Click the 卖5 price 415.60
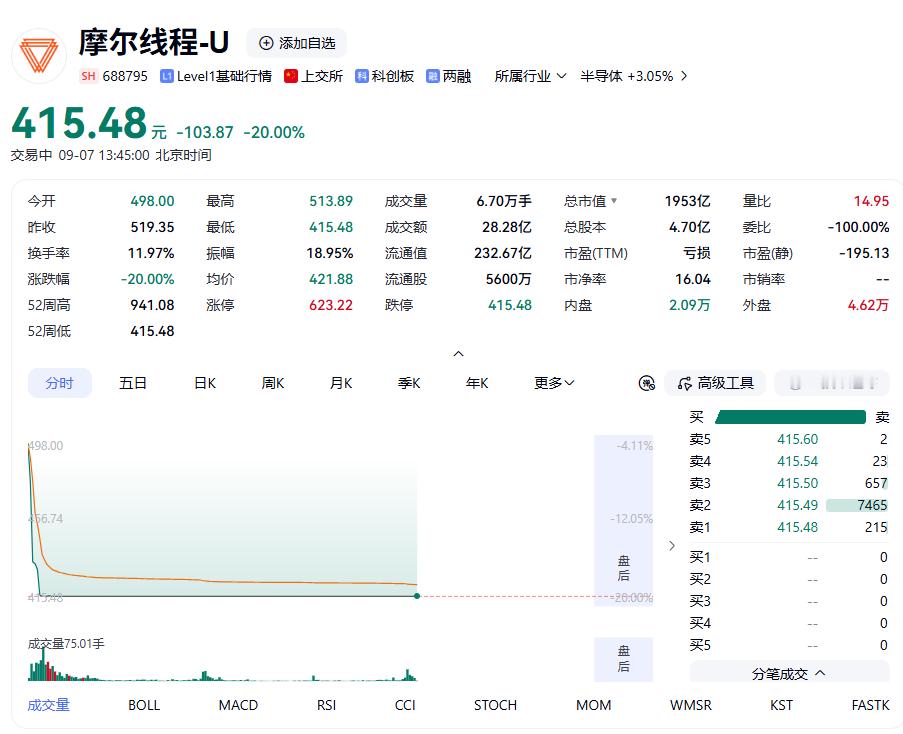Image resolution: width=903 pixels, height=734 pixels. click(x=798, y=439)
